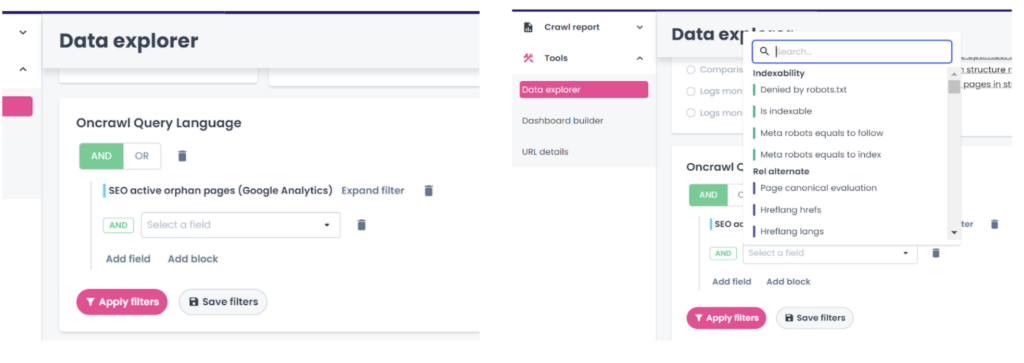
Task: Click Apply filters button in right screenshot
Action: pyautogui.click(x=726, y=318)
